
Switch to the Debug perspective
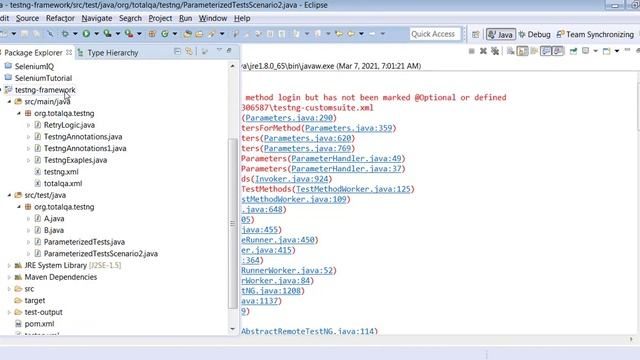click(x=534, y=35)
